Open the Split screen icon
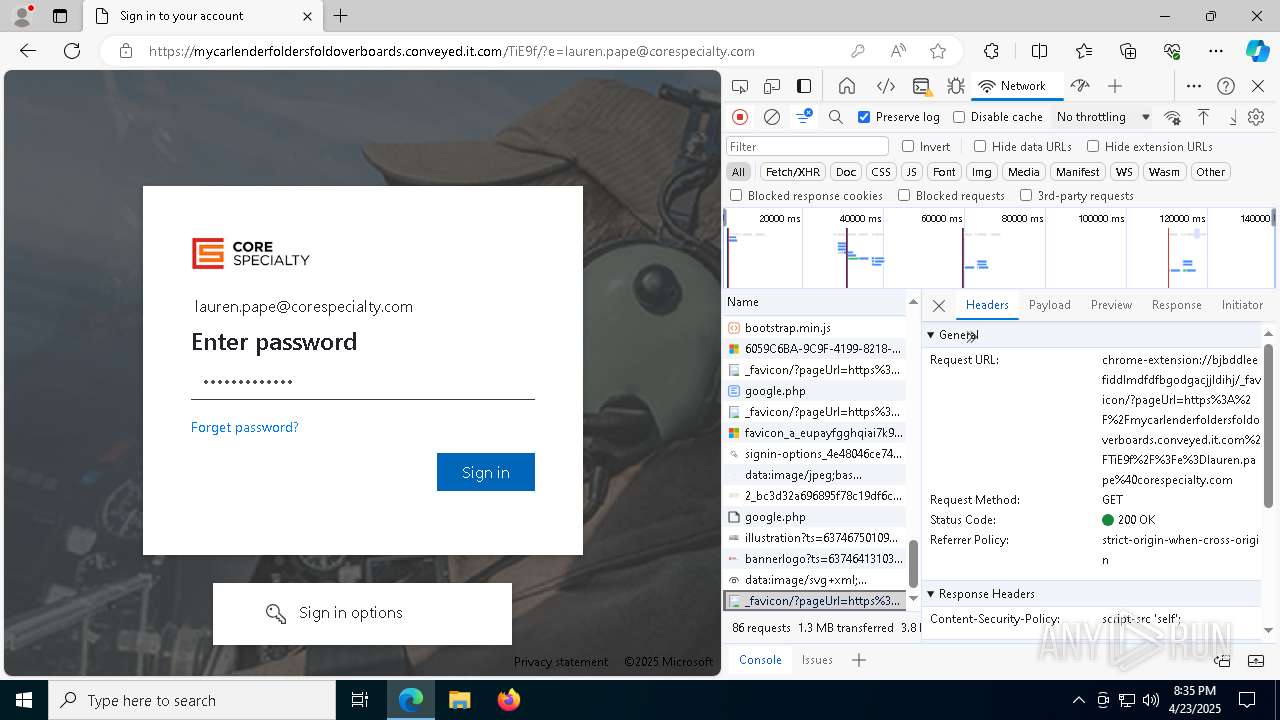 [x=1039, y=51]
